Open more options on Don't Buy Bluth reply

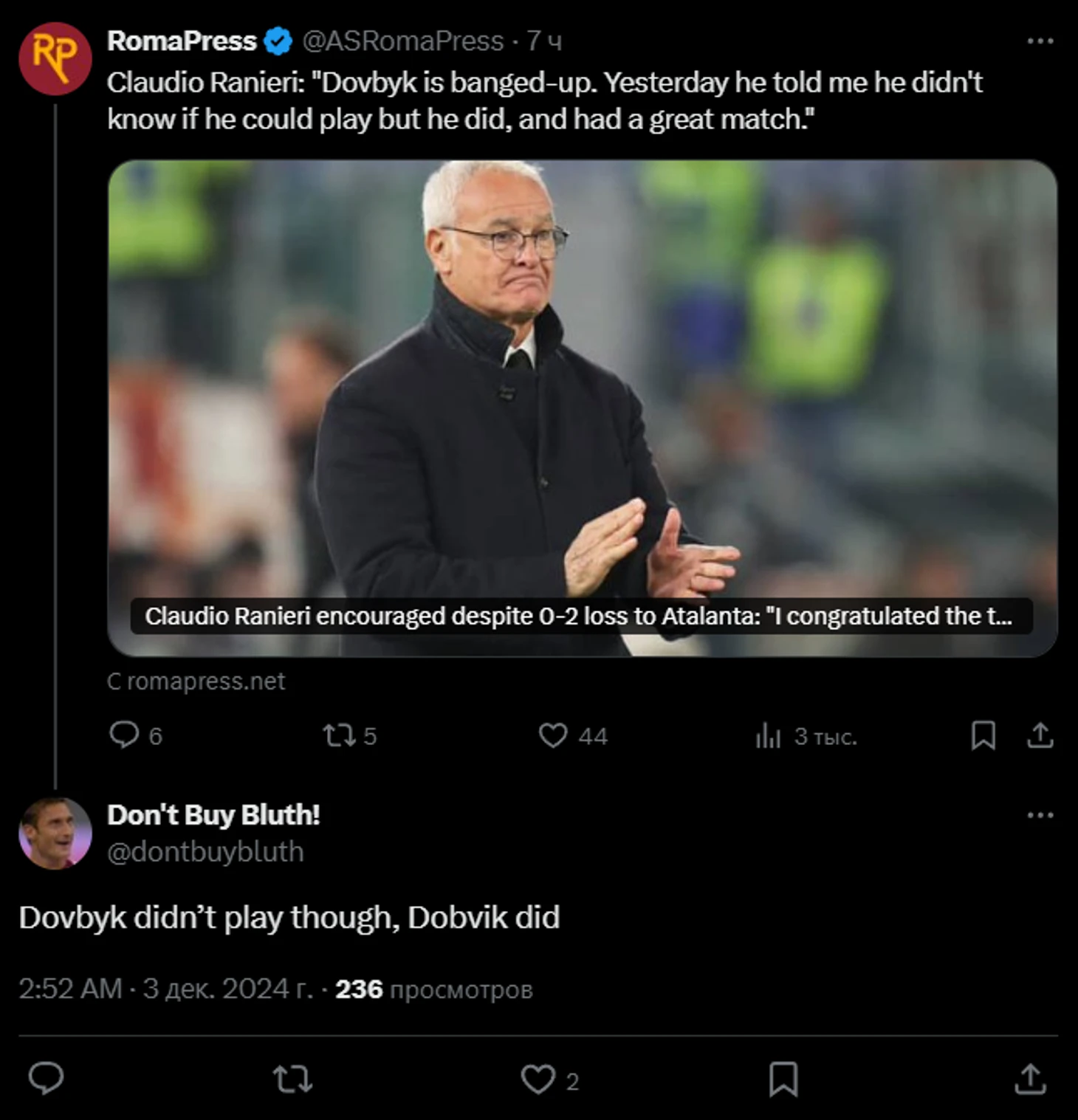point(1040,815)
